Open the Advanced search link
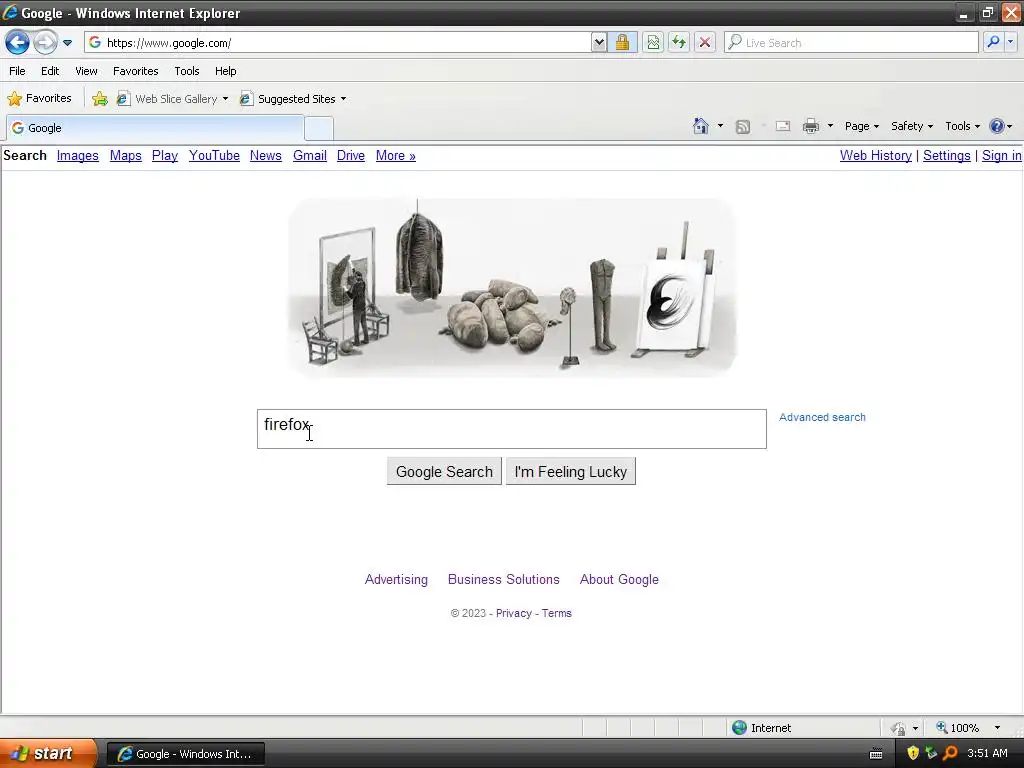 coord(822,417)
